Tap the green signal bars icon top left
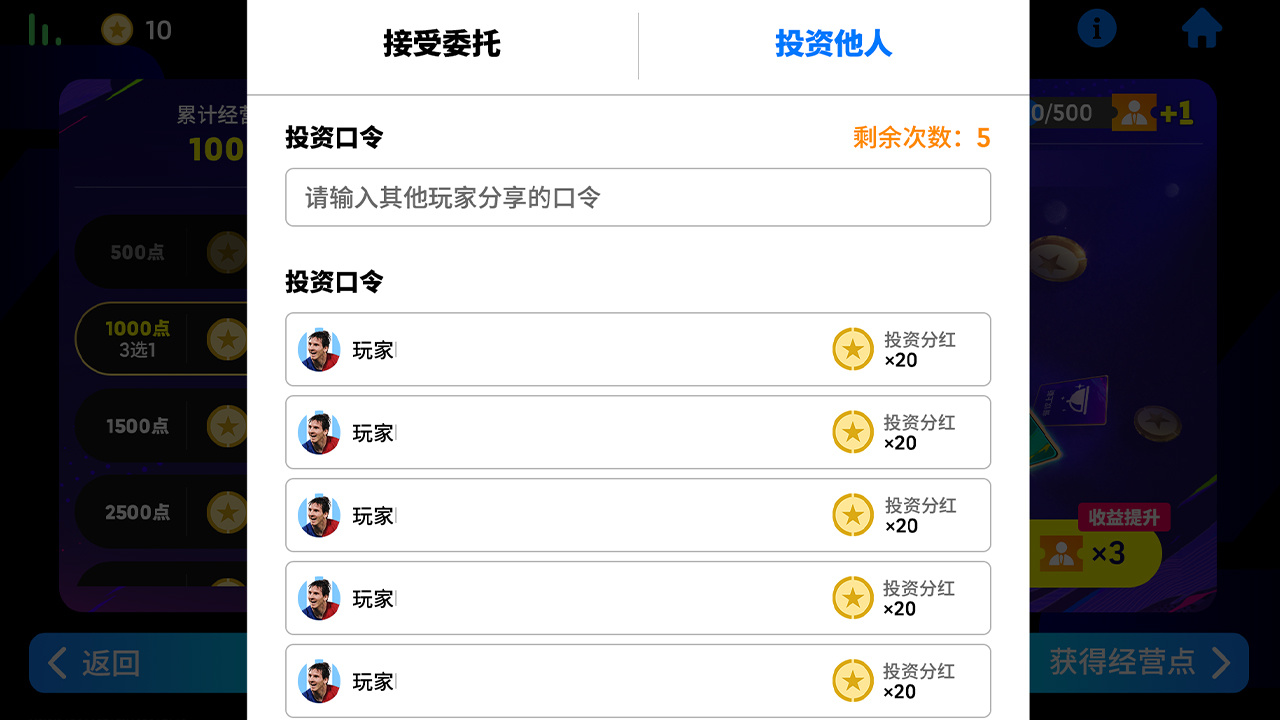Image resolution: width=1280 pixels, height=720 pixels. point(42,28)
